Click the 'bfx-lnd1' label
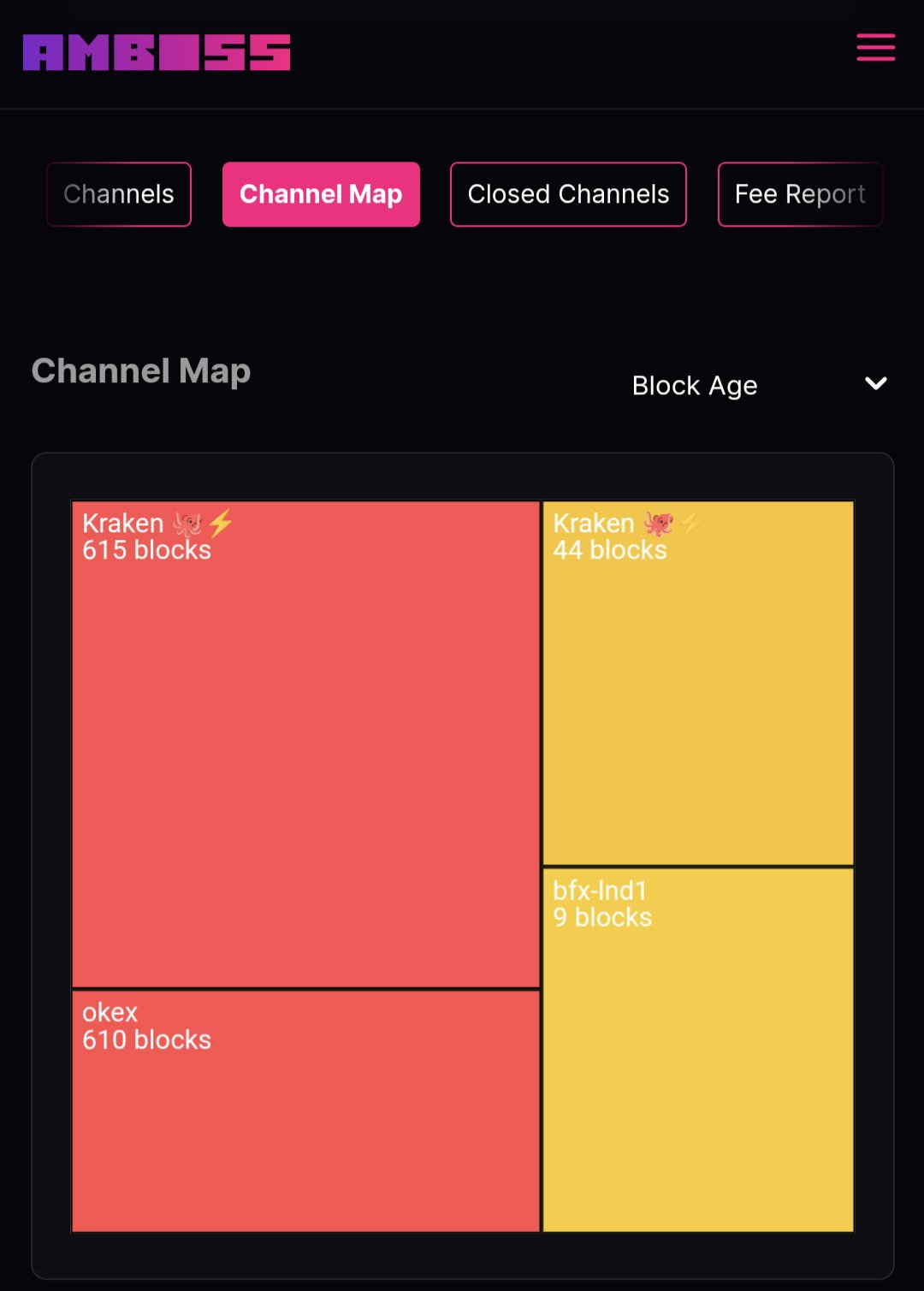 (x=600, y=891)
